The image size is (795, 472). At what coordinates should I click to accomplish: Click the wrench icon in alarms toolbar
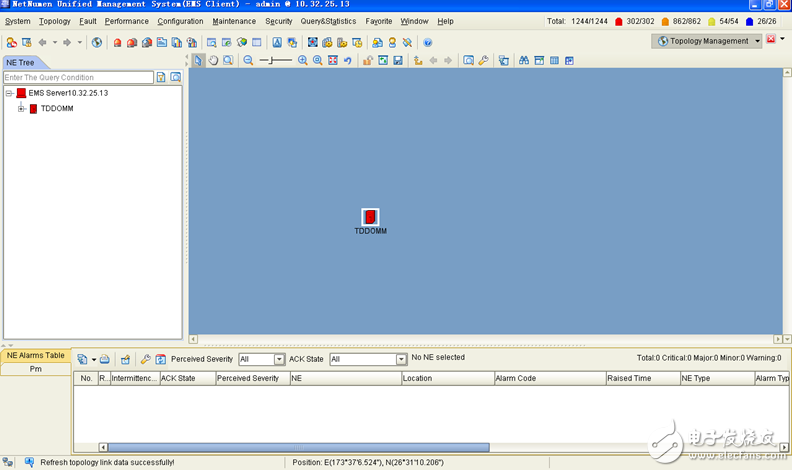click(x=145, y=359)
